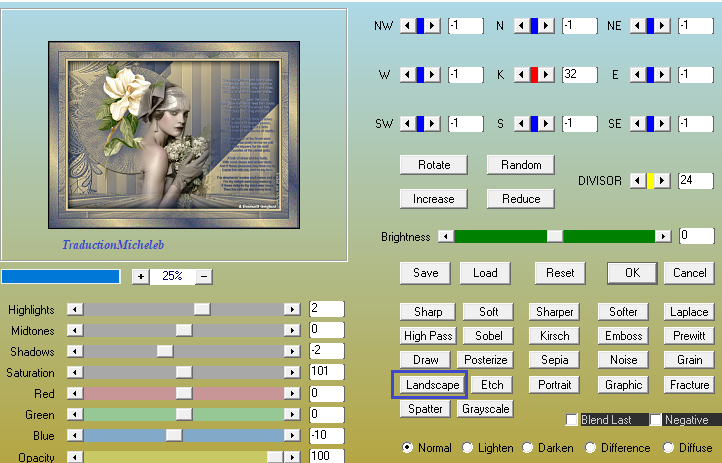This screenshot has width=722, height=463.
Task: Apply the Laplace preset
Action: [x=689, y=312]
